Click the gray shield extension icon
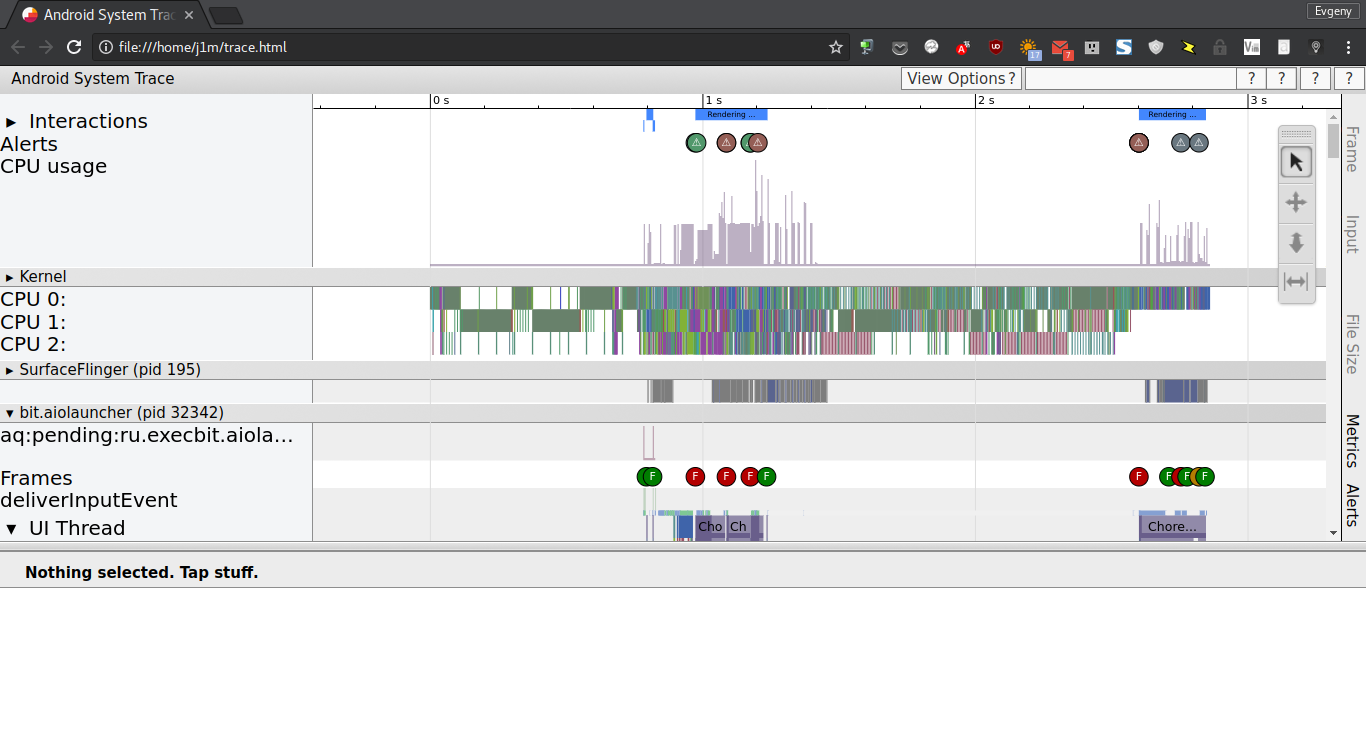Screen dimensions: 1366x746 (1156, 47)
